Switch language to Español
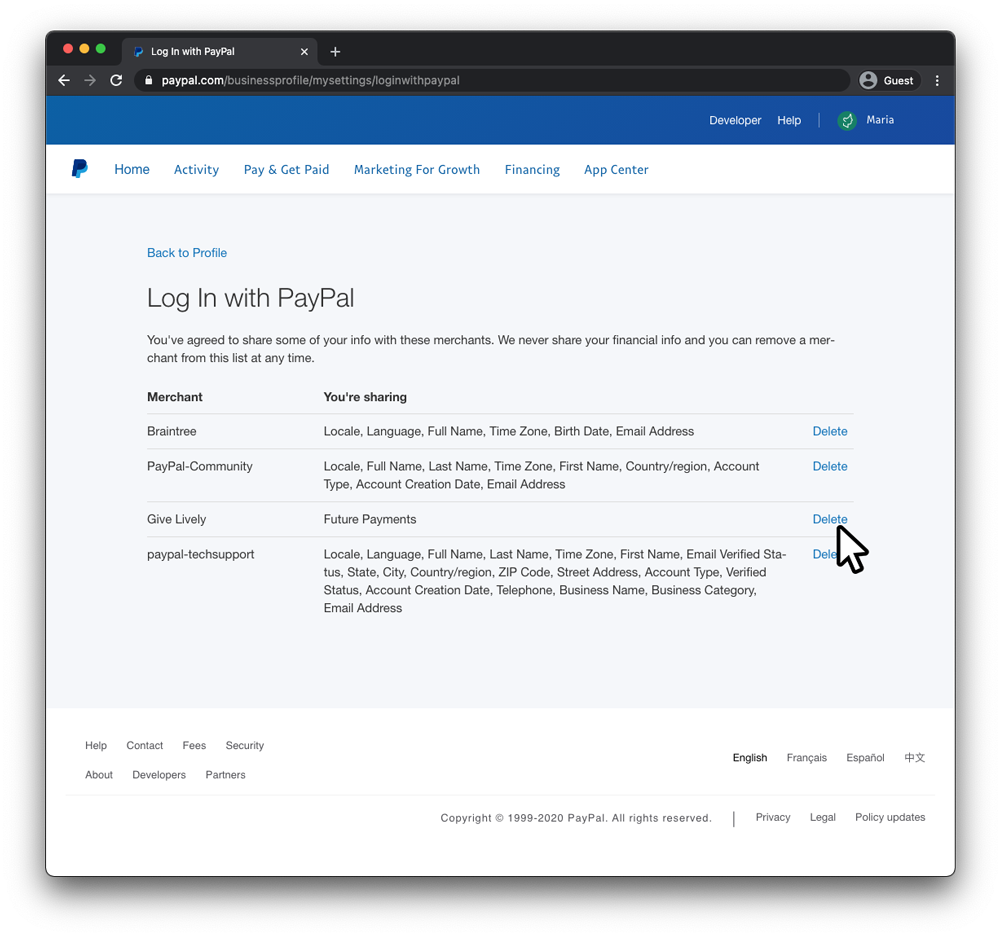The height and width of the screenshot is (936, 1000). [x=865, y=757]
